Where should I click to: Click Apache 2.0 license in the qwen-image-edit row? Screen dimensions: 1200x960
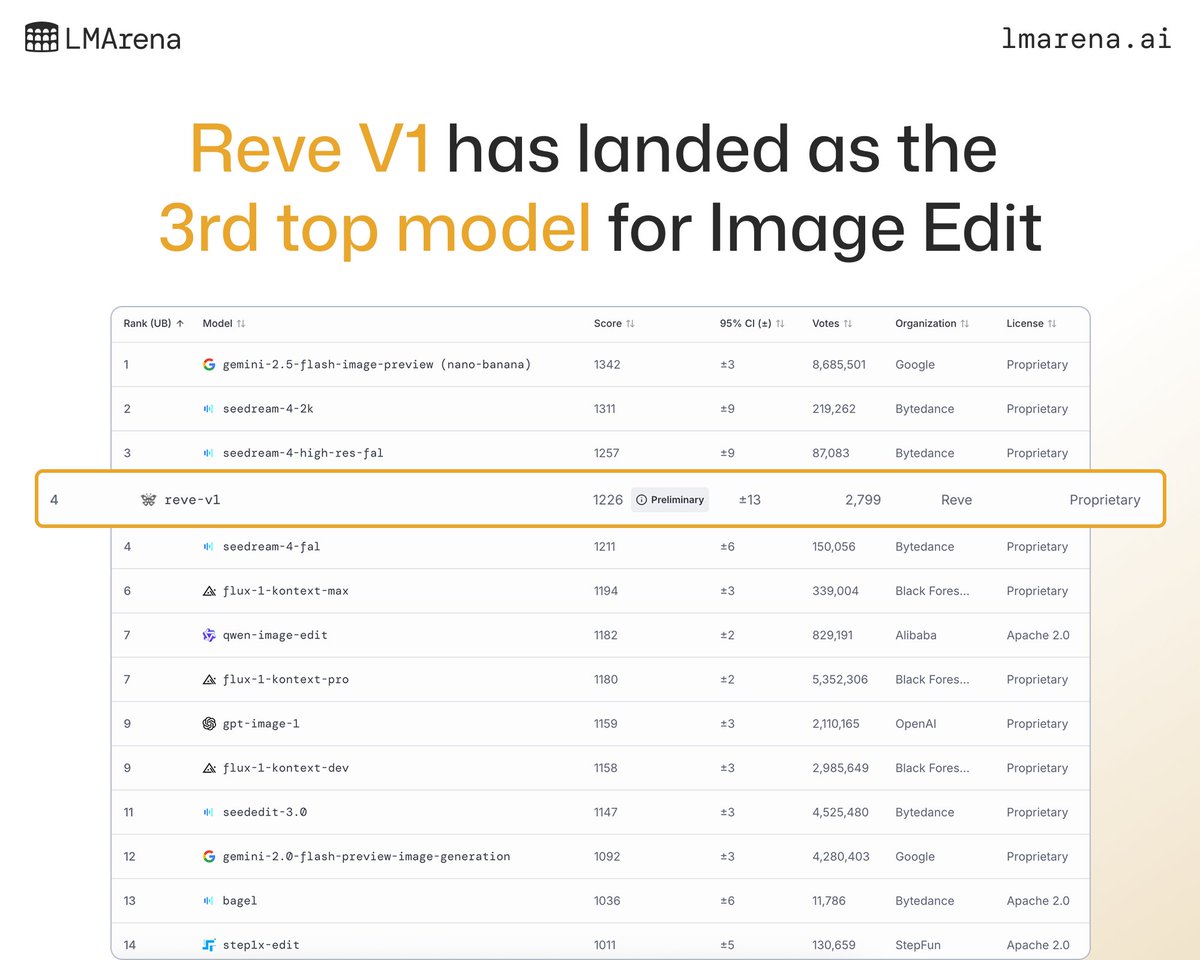point(1038,635)
